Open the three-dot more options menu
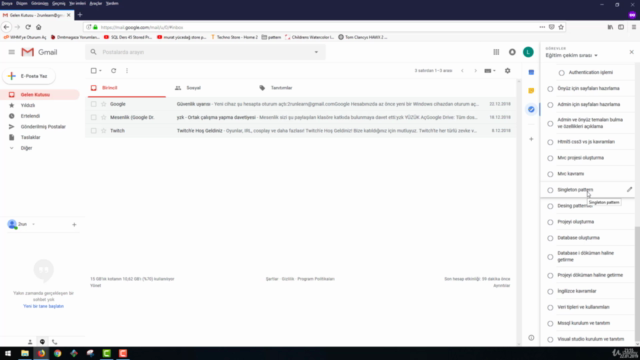This screenshot has width=640, height=360. 127,71
